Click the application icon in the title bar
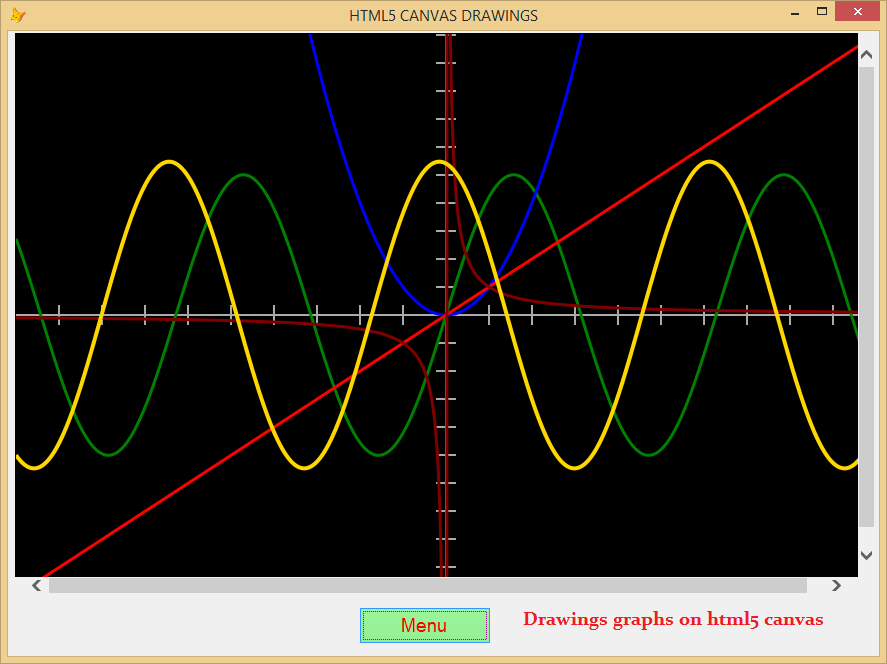The height and width of the screenshot is (664, 887). [x=18, y=14]
